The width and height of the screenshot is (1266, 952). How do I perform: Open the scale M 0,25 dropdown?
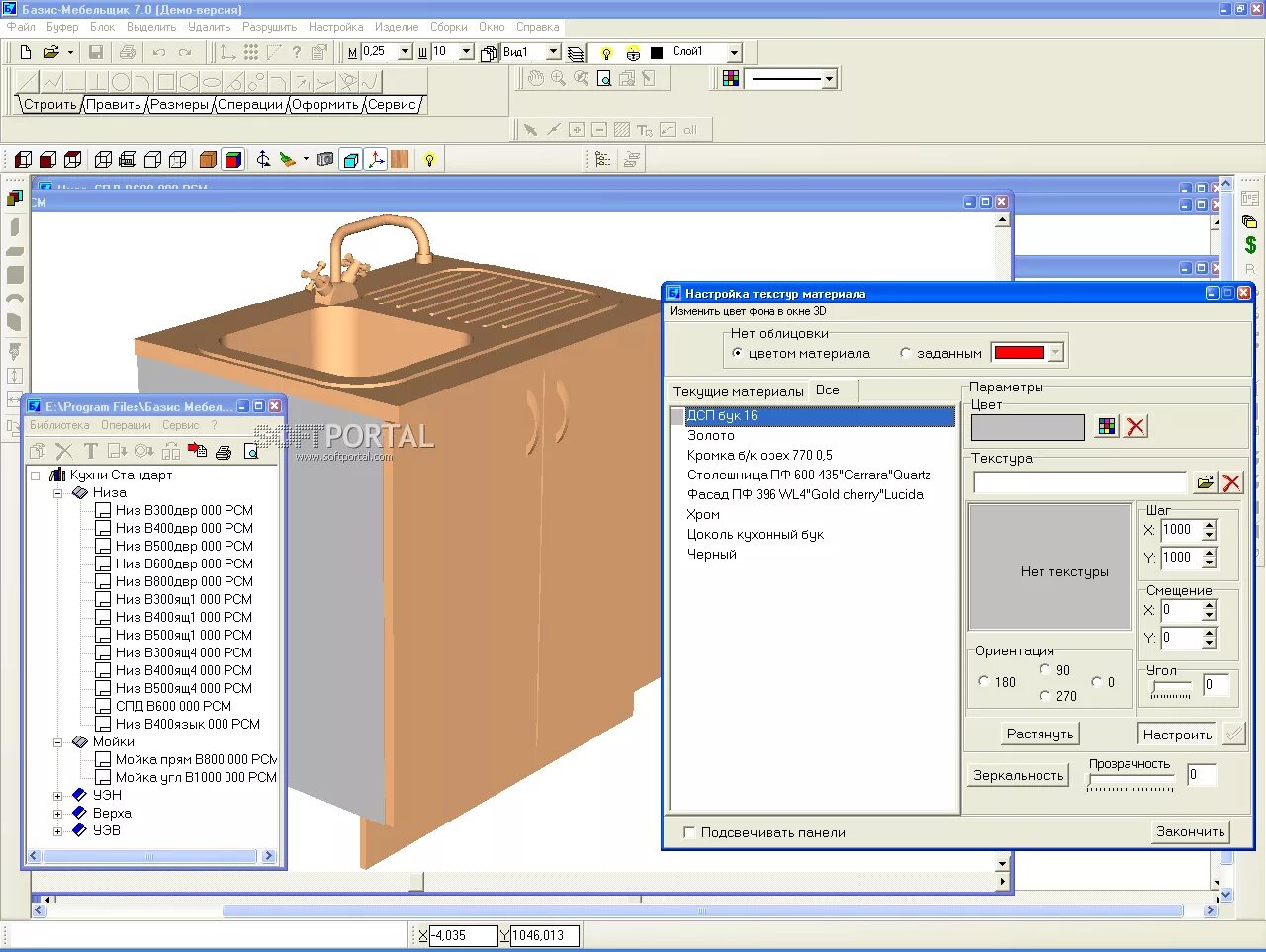point(405,52)
